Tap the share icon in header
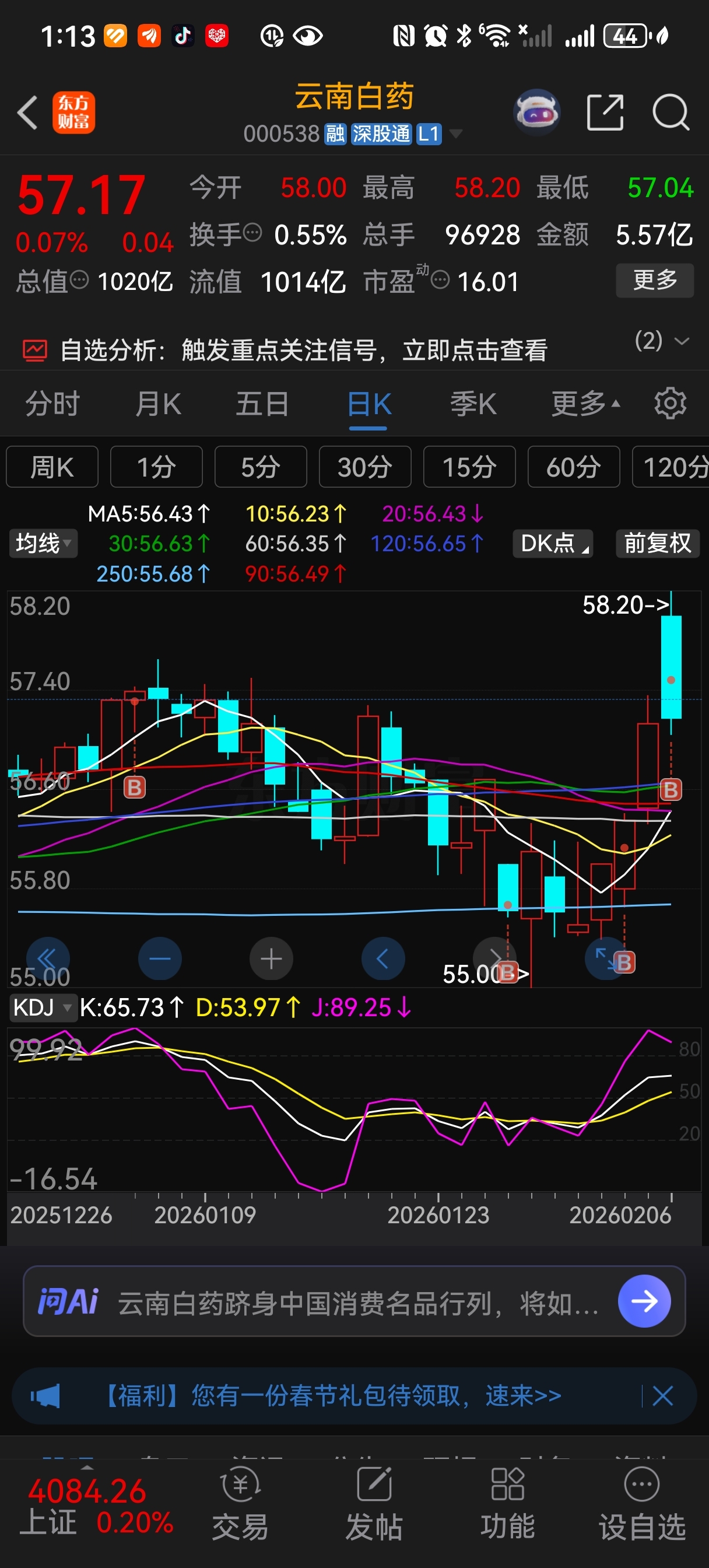 tap(605, 113)
